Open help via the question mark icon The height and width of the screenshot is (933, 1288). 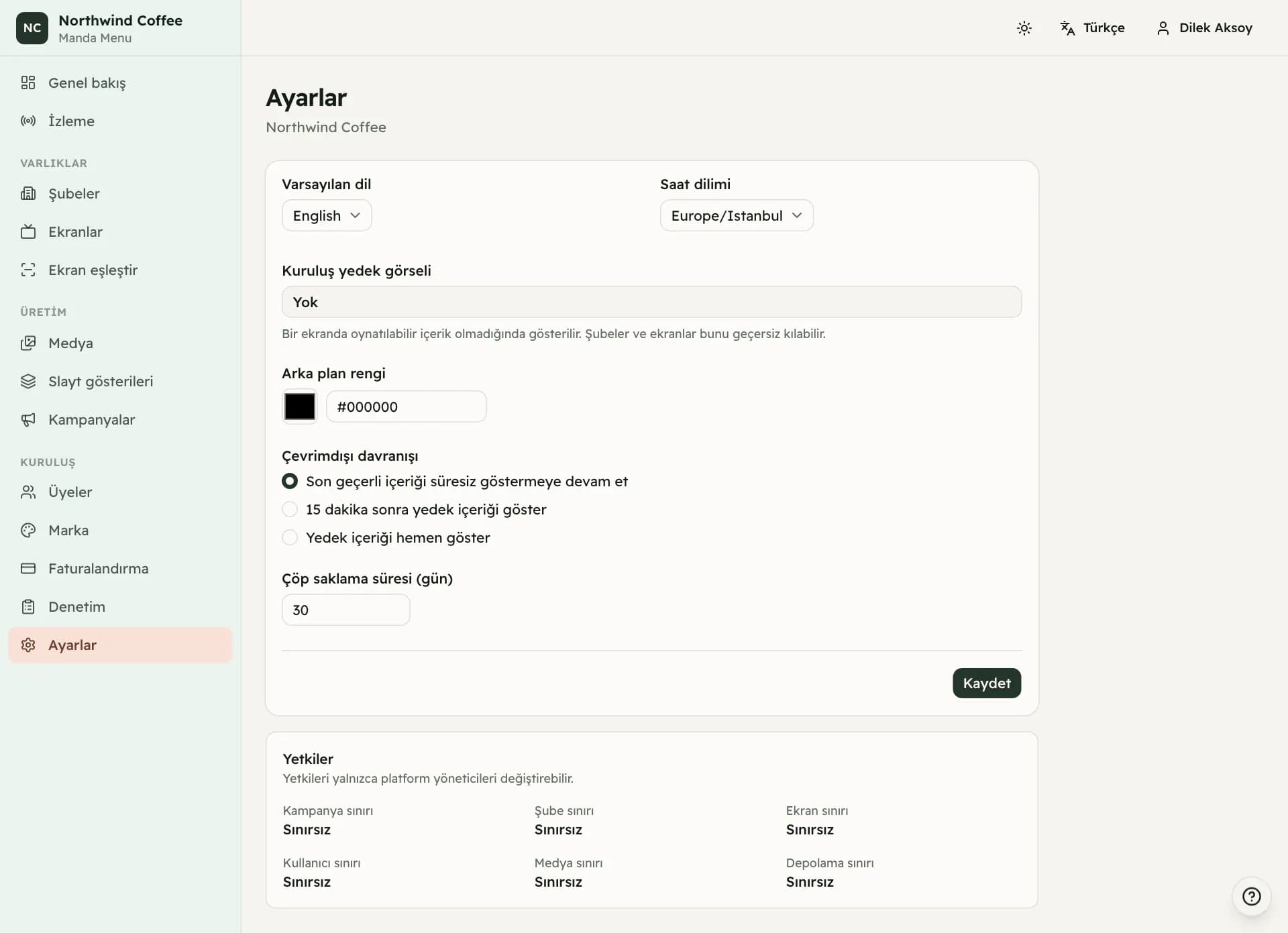(1251, 896)
